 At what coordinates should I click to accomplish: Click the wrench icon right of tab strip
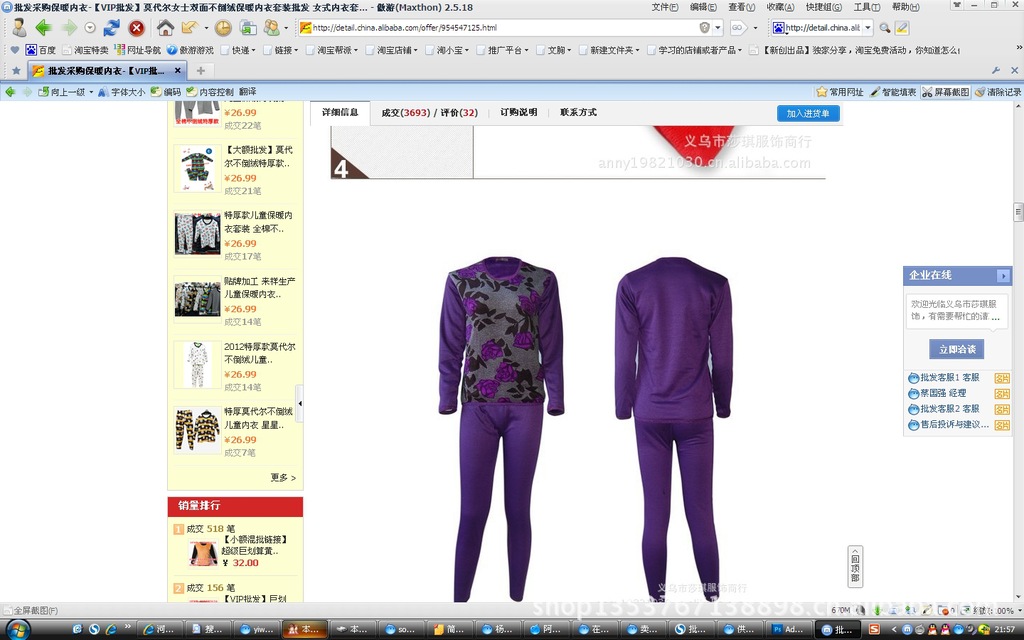pos(996,71)
